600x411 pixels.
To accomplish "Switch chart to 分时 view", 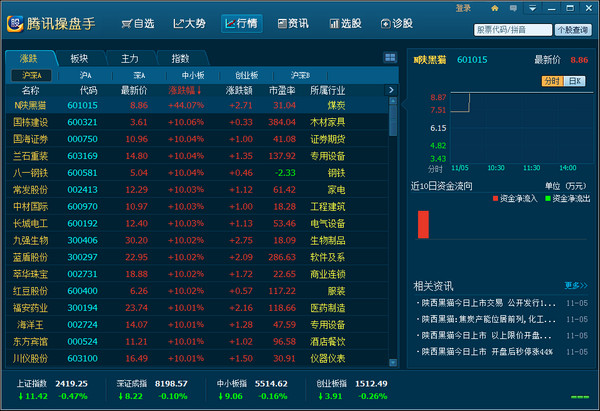I will tap(552, 81).
